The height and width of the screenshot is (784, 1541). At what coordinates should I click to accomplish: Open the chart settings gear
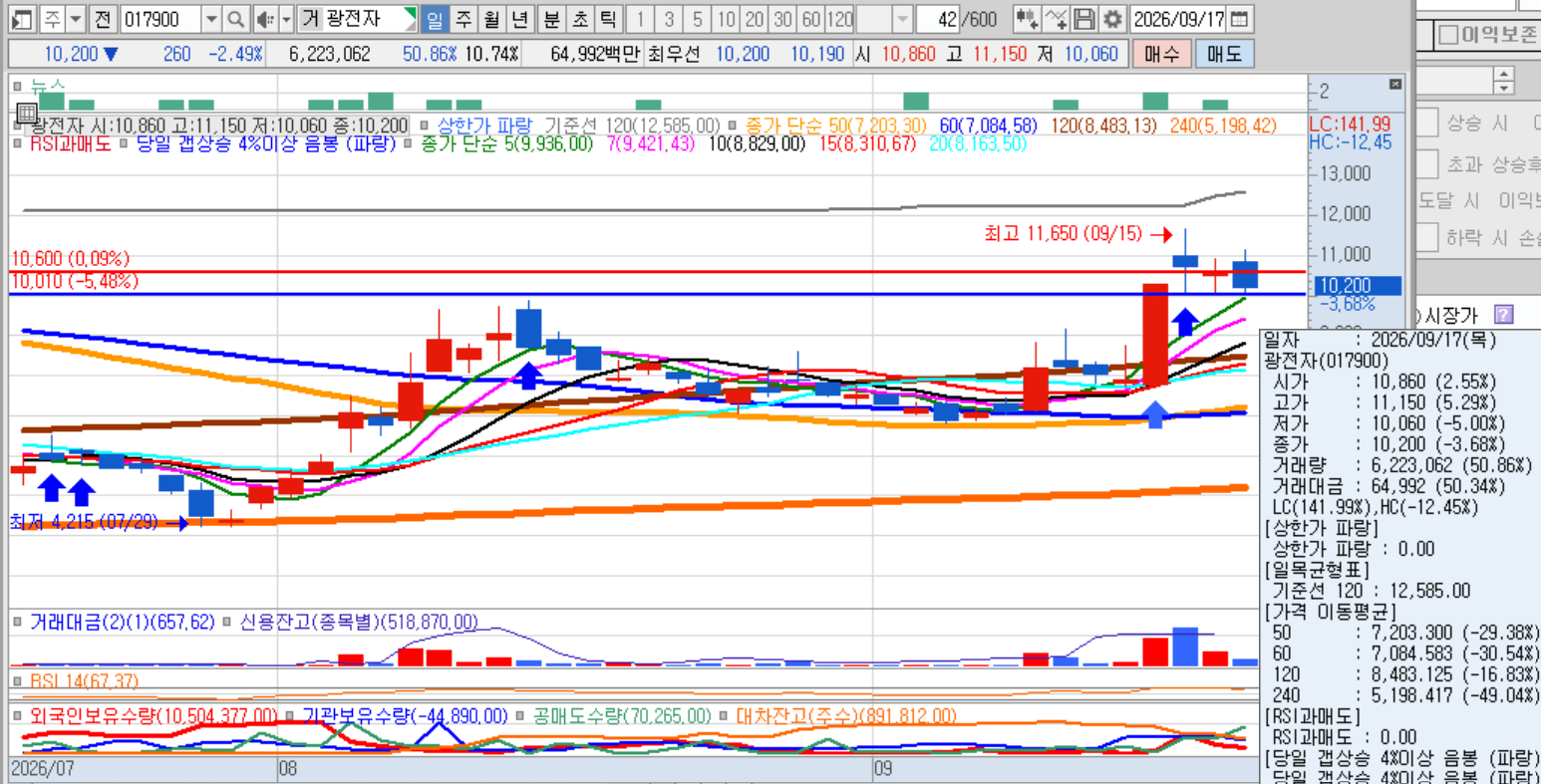point(1112,19)
